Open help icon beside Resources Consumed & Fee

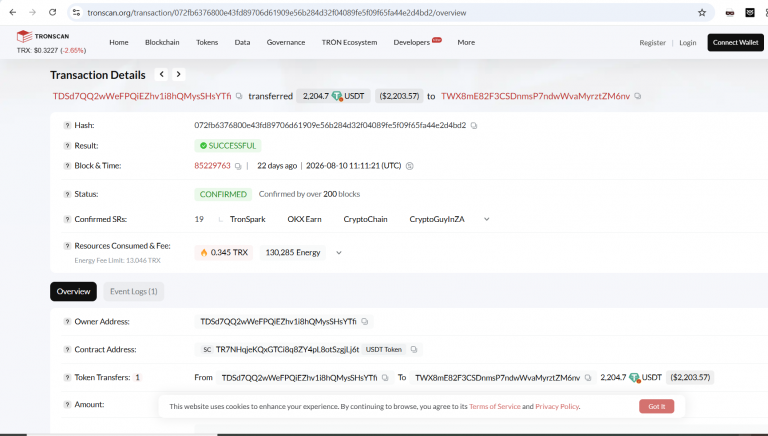67,246
